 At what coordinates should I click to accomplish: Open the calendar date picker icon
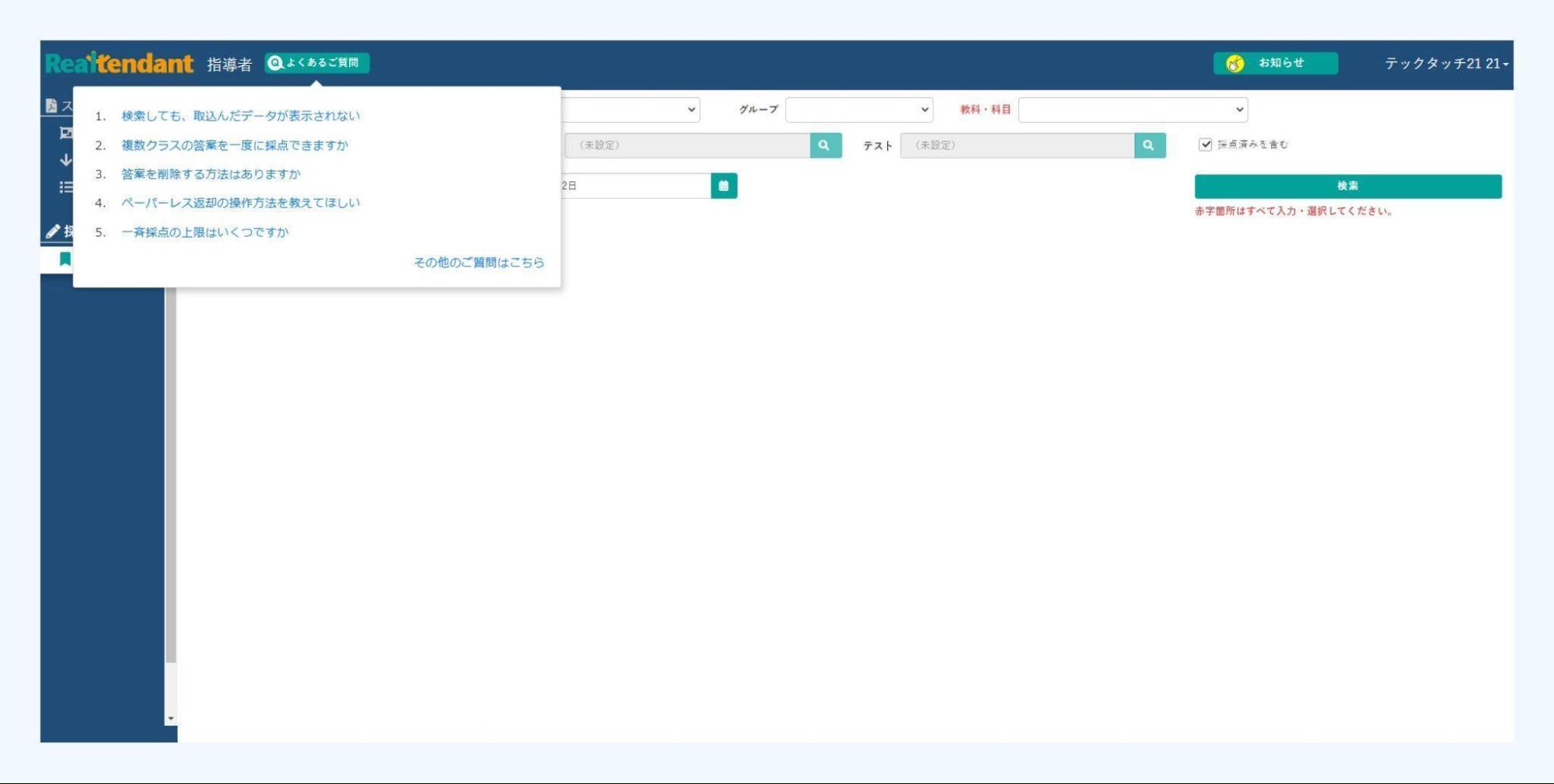(x=724, y=186)
